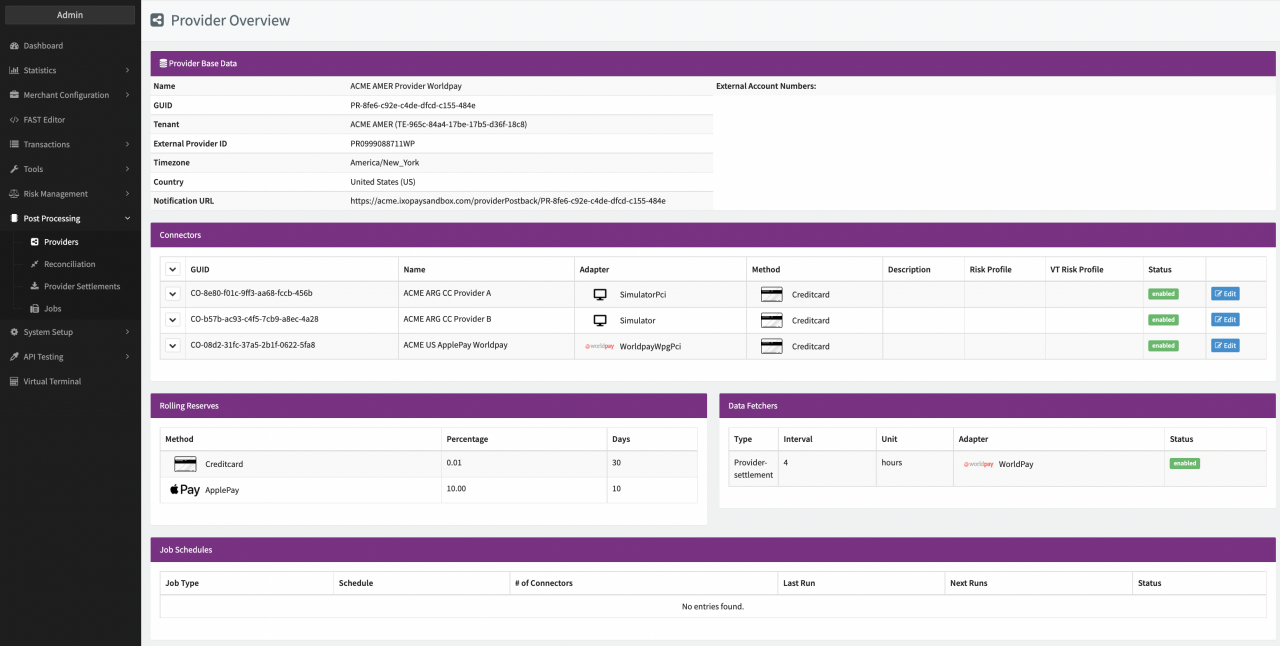1280x646 pixels.
Task: Open Reconciliation under Post Processing
Action: click(x=69, y=265)
